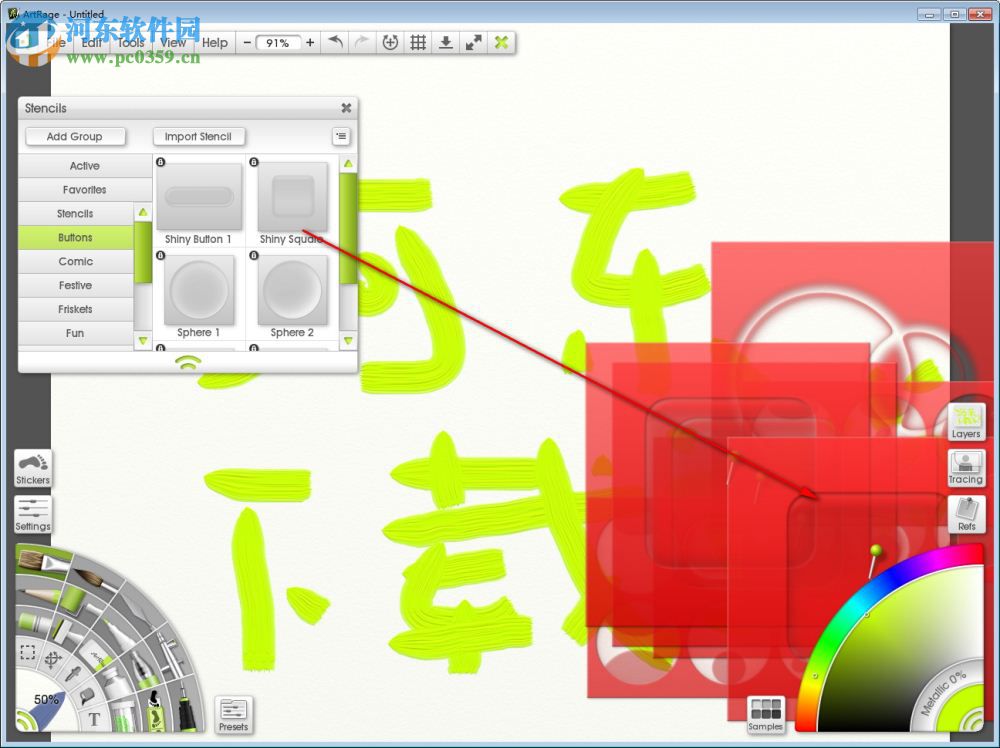Toggle the Refs panel
1000x748 pixels.
966,514
